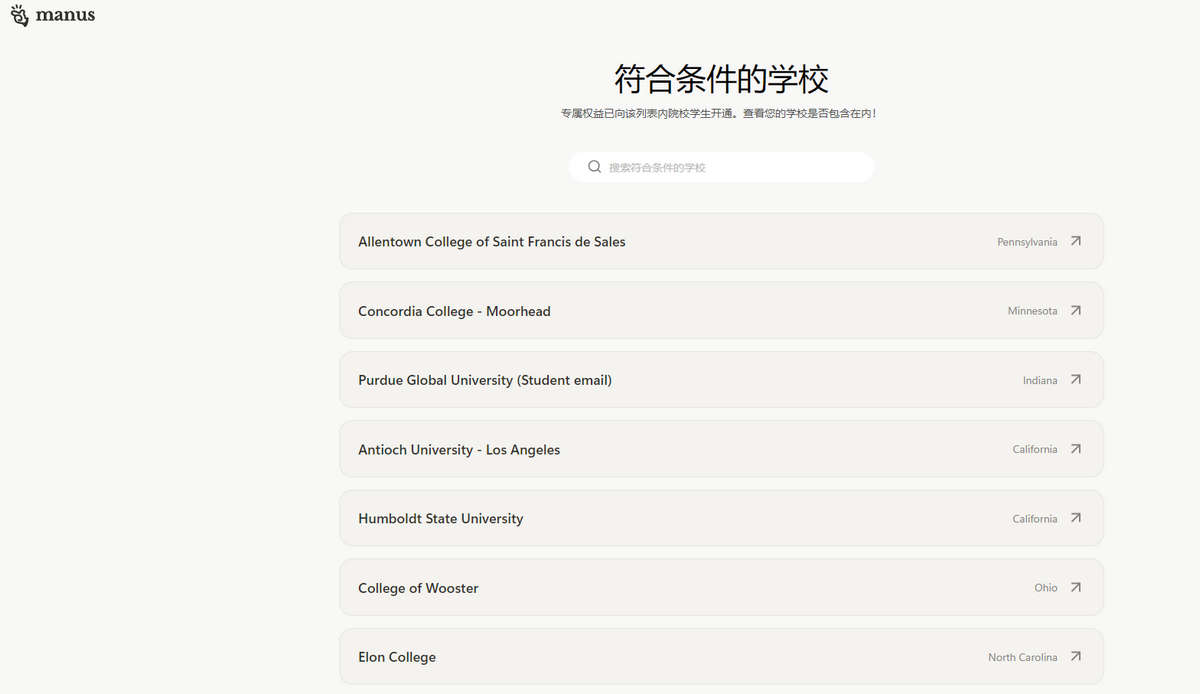Click the subtitle text under the heading
1200x694 pixels.
click(719, 114)
